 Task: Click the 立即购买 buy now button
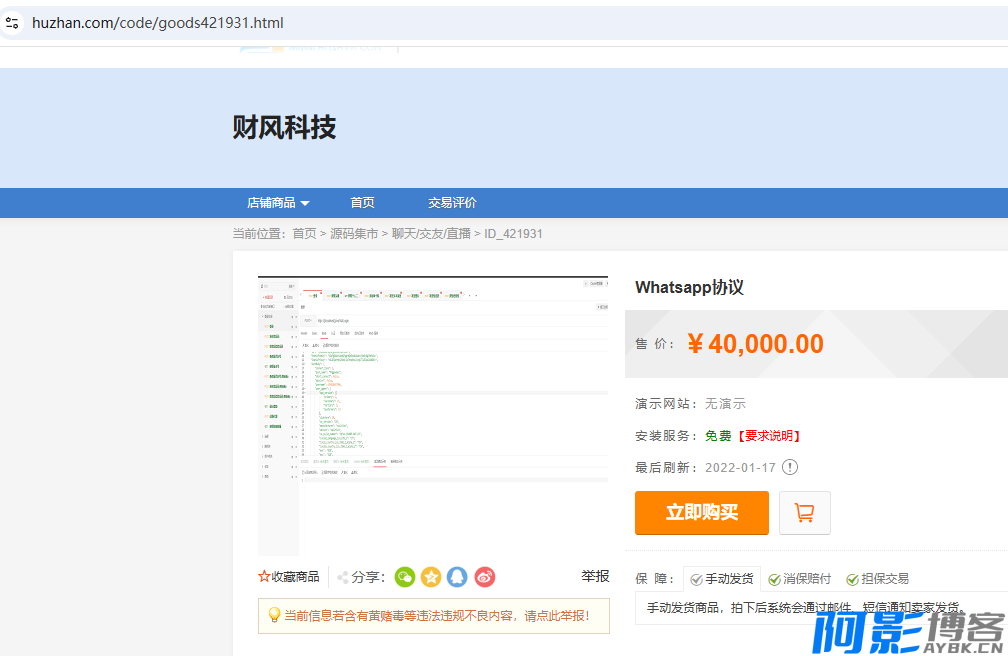[x=701, y=513]
